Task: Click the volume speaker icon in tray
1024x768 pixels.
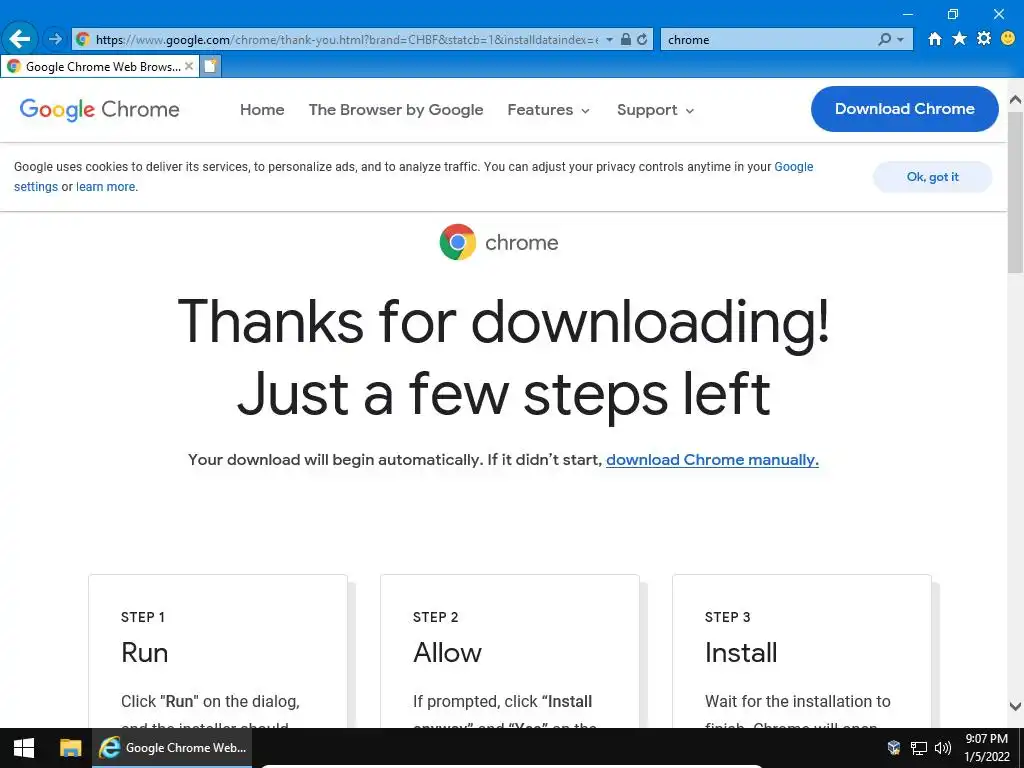Action: coord(943,748)
